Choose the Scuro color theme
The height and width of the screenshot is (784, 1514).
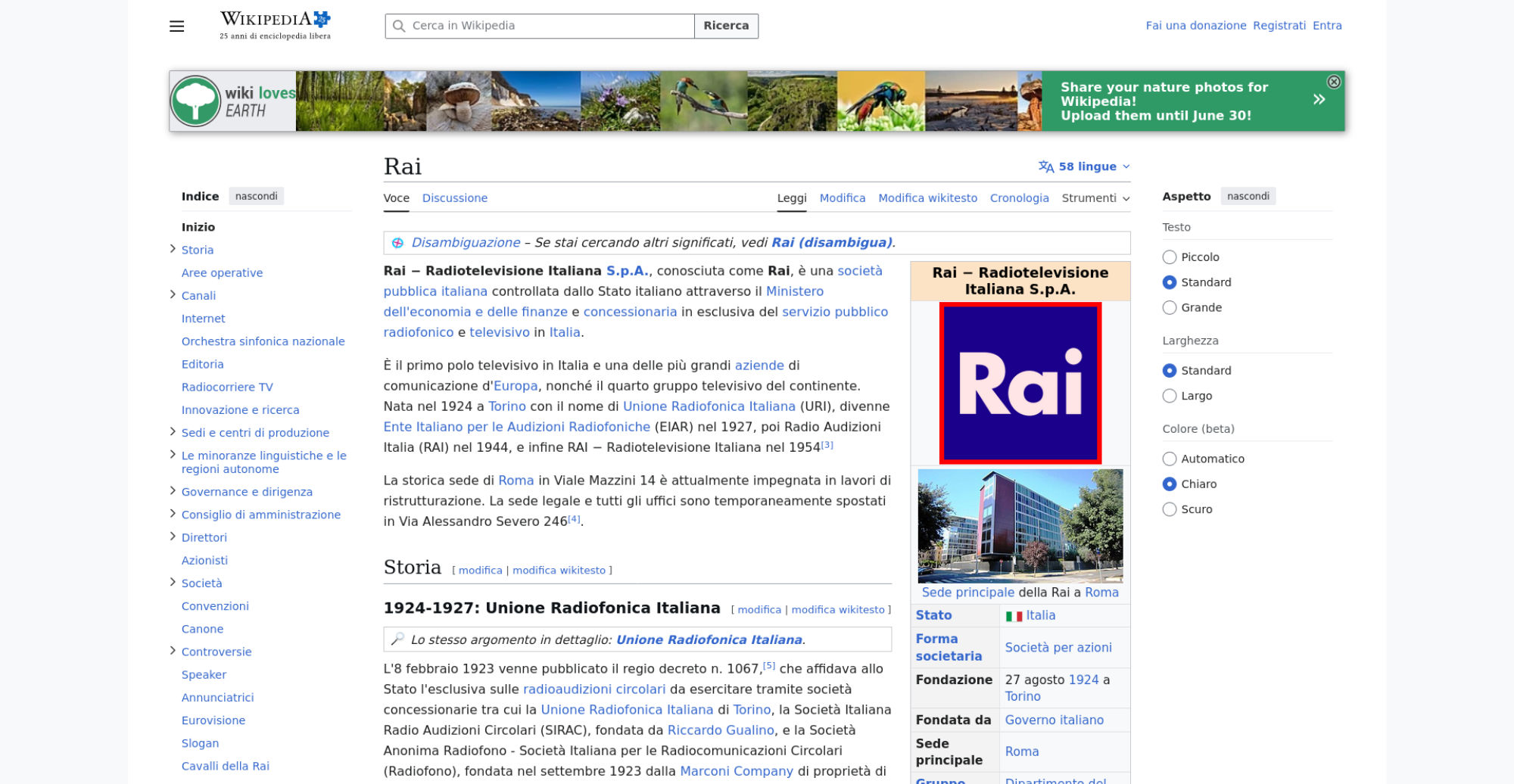pos(1170,509)
